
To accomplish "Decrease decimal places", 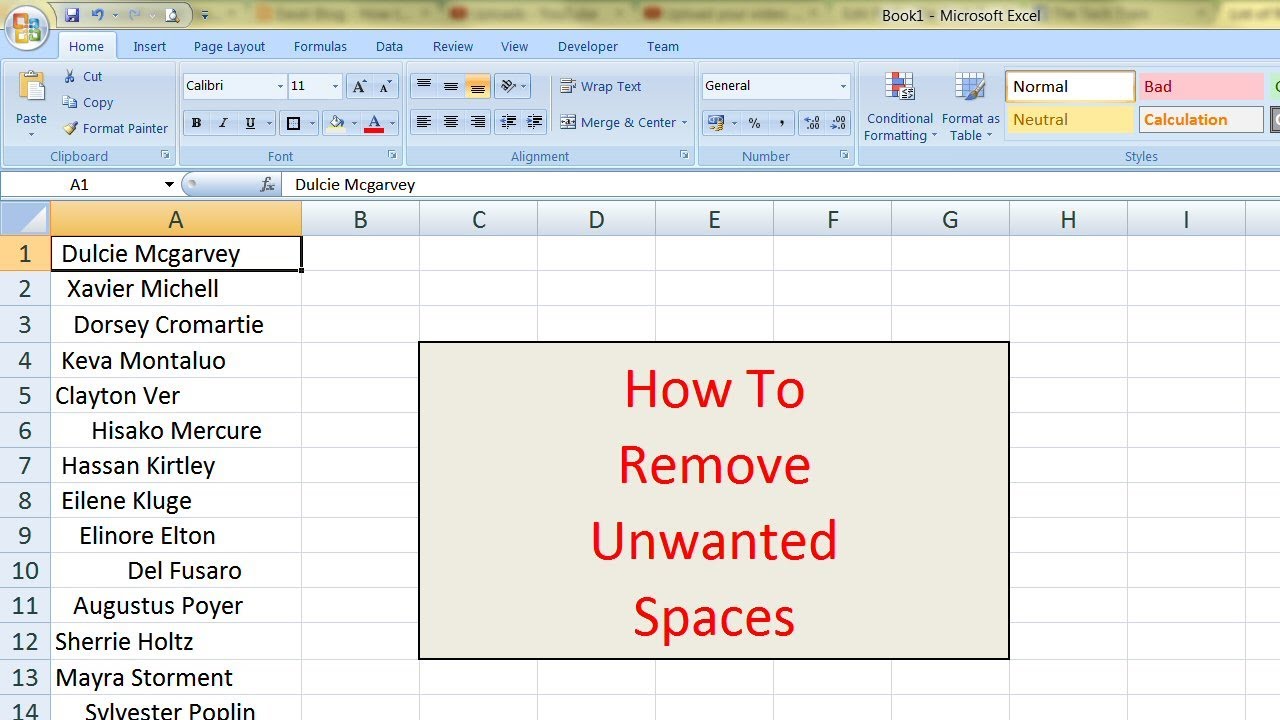I will click(x=838, y=123).
